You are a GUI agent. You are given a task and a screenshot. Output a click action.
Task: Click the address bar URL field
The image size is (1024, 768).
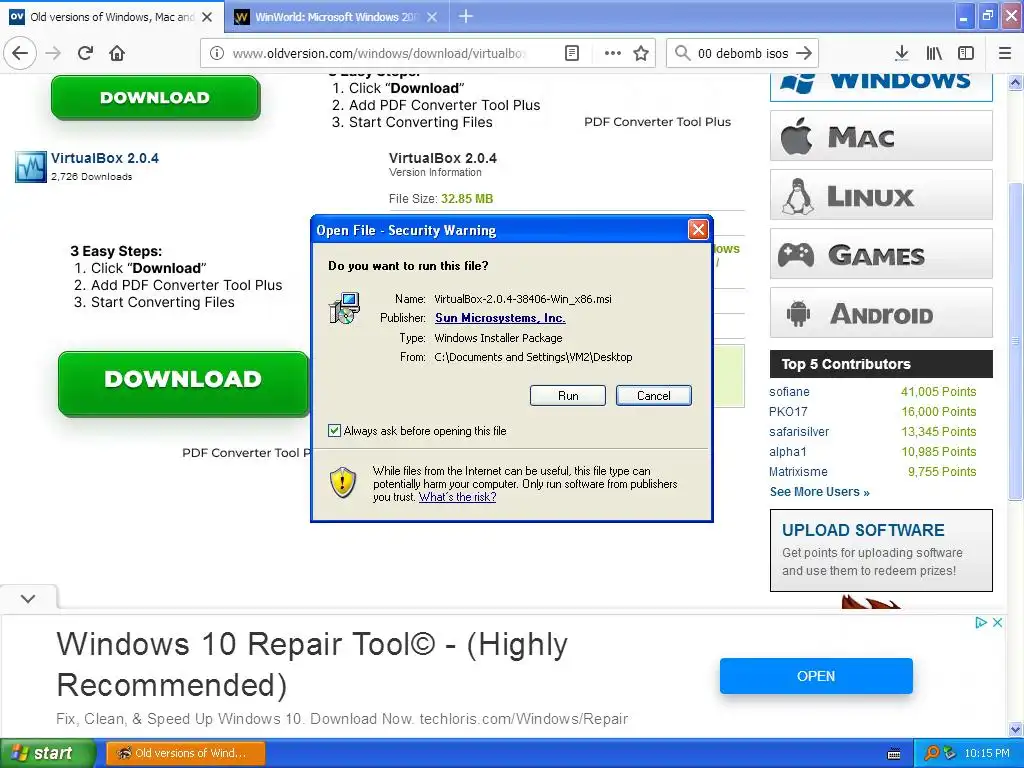pos(379,53)
